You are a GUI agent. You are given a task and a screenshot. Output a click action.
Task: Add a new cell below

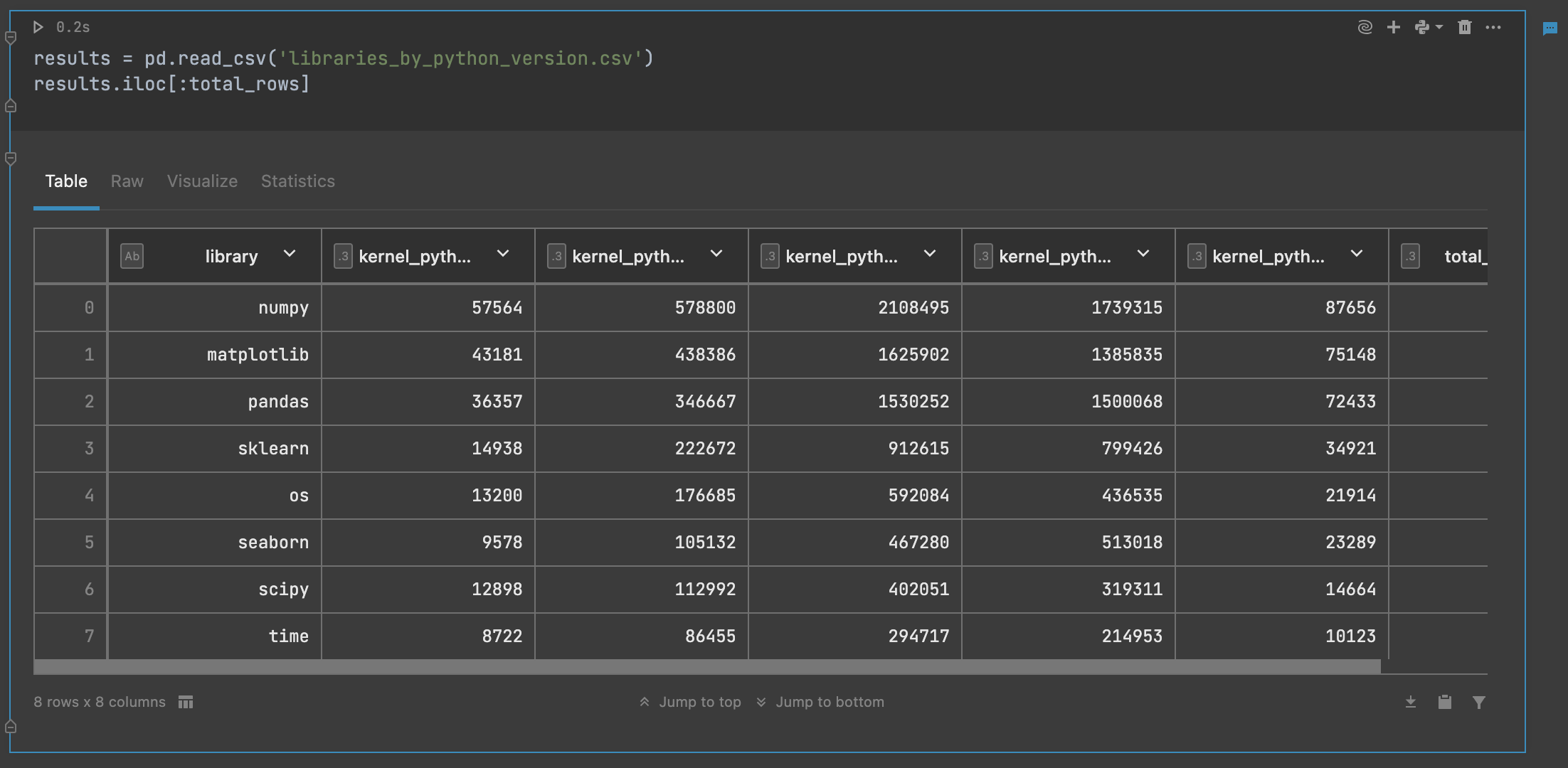[x=1394, y=26]
